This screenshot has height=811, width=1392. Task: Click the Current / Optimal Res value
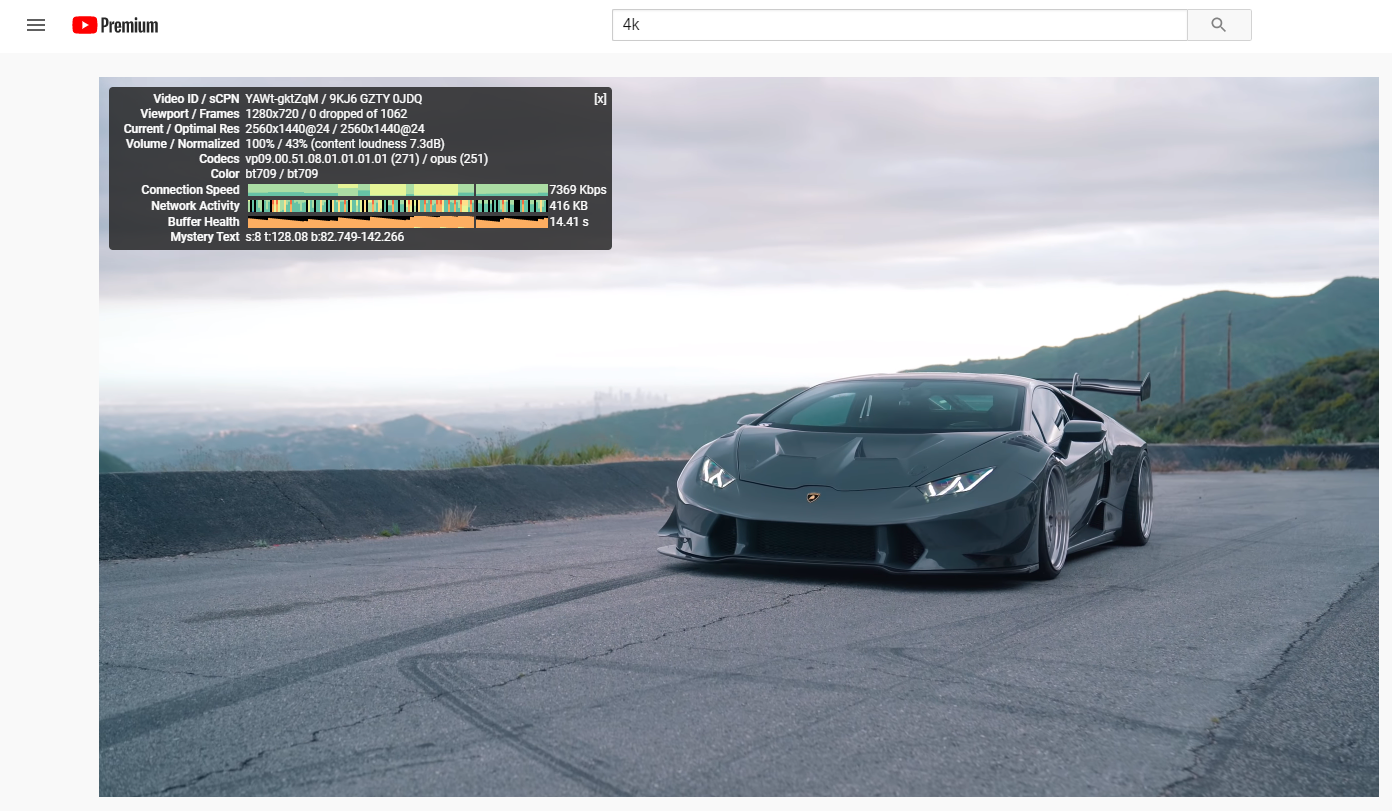coord(335,129)
